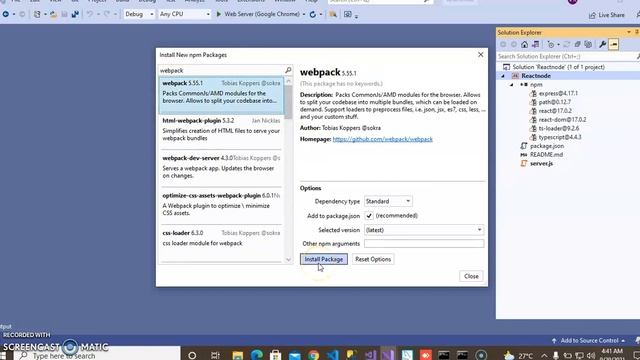Click Add to Source Control in status bar

click(589, 340)
